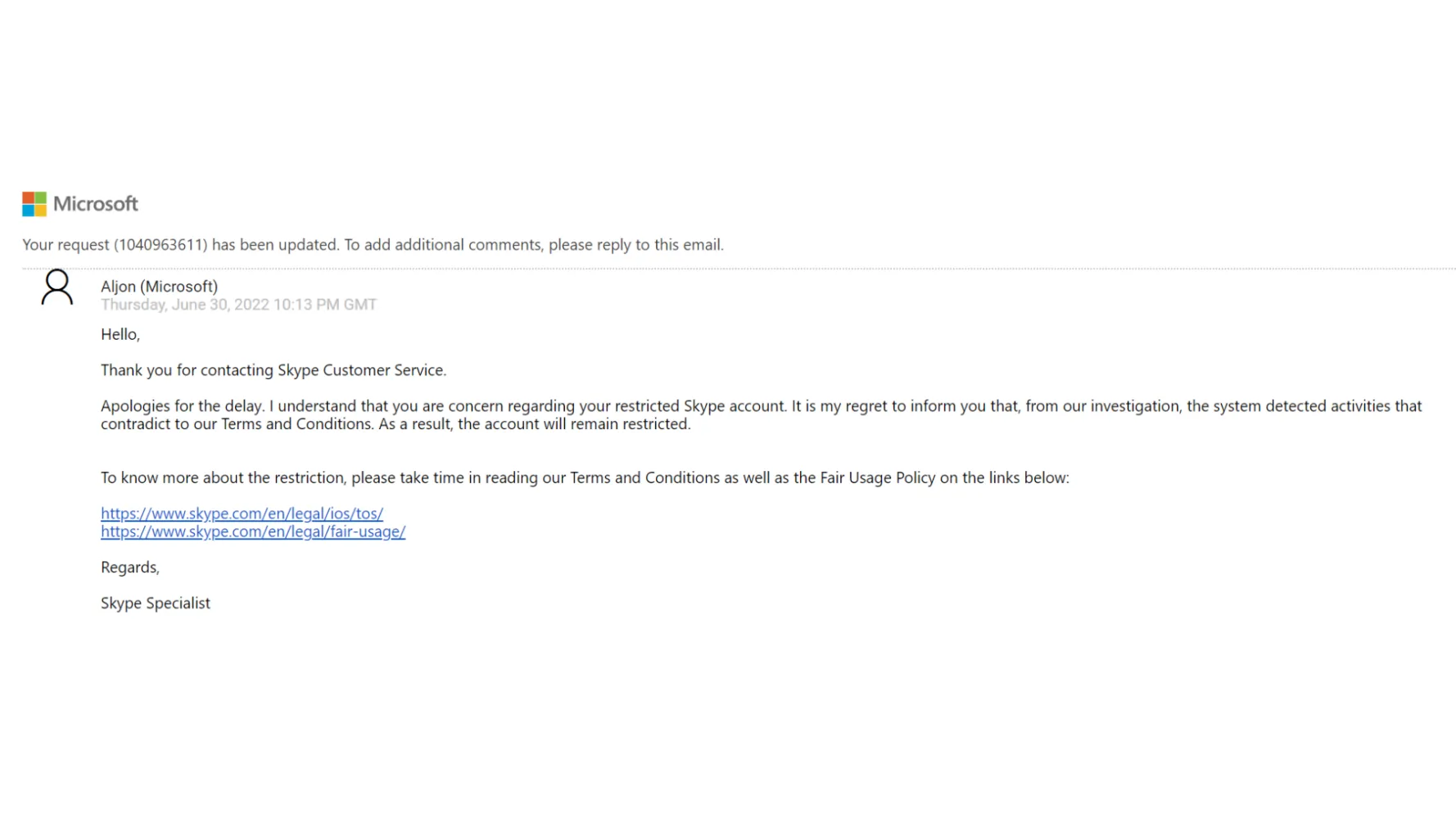
Task: Click the Microsoft wordmark text
Action: tap(96, 204)
